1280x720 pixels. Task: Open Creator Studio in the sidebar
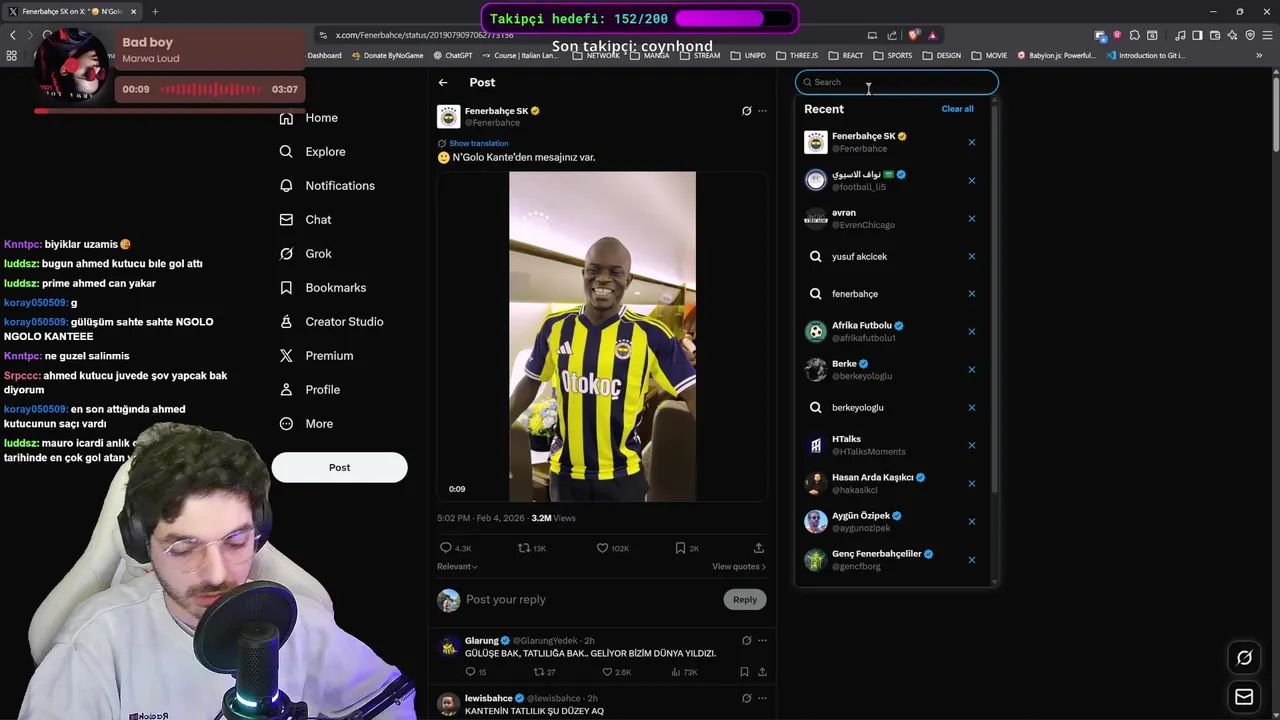(x=331, y=322)
